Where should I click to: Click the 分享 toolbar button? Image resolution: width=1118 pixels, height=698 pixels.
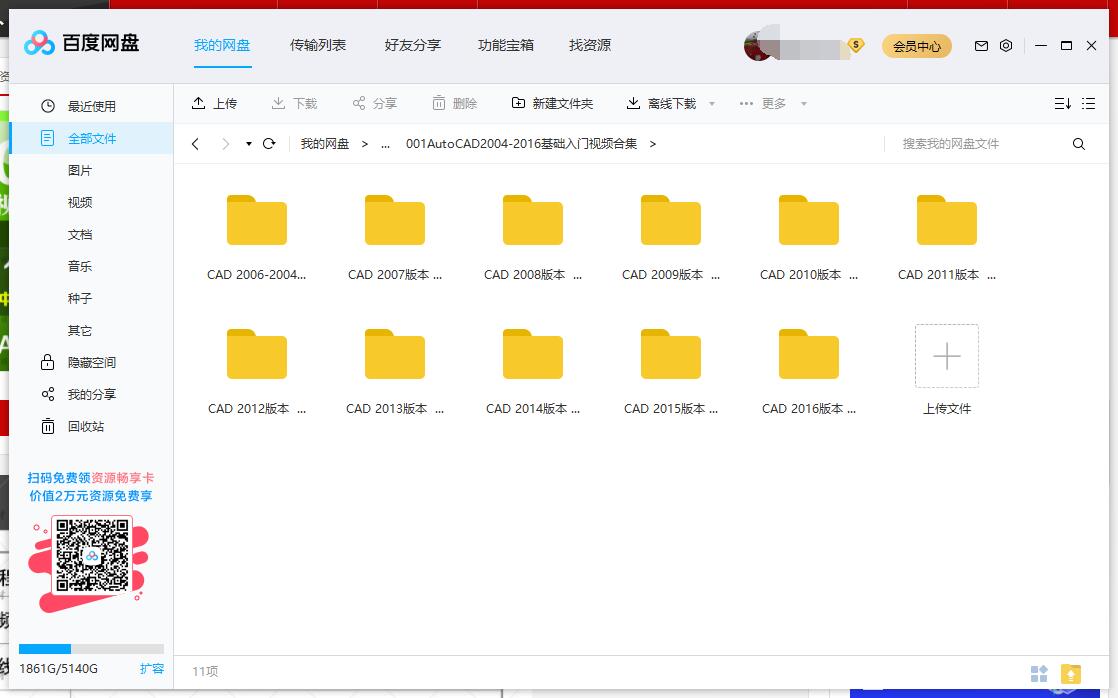[x=374, y=104]
